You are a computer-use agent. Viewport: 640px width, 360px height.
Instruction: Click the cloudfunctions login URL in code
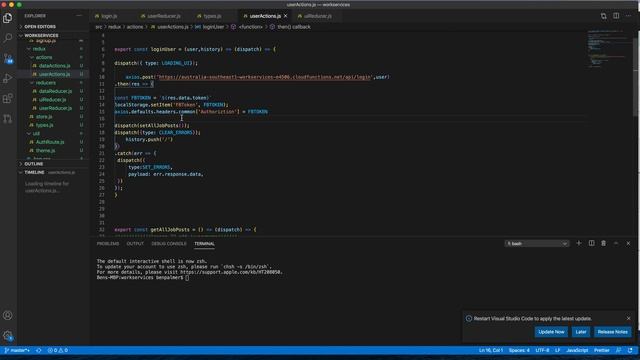click(264, 77)
